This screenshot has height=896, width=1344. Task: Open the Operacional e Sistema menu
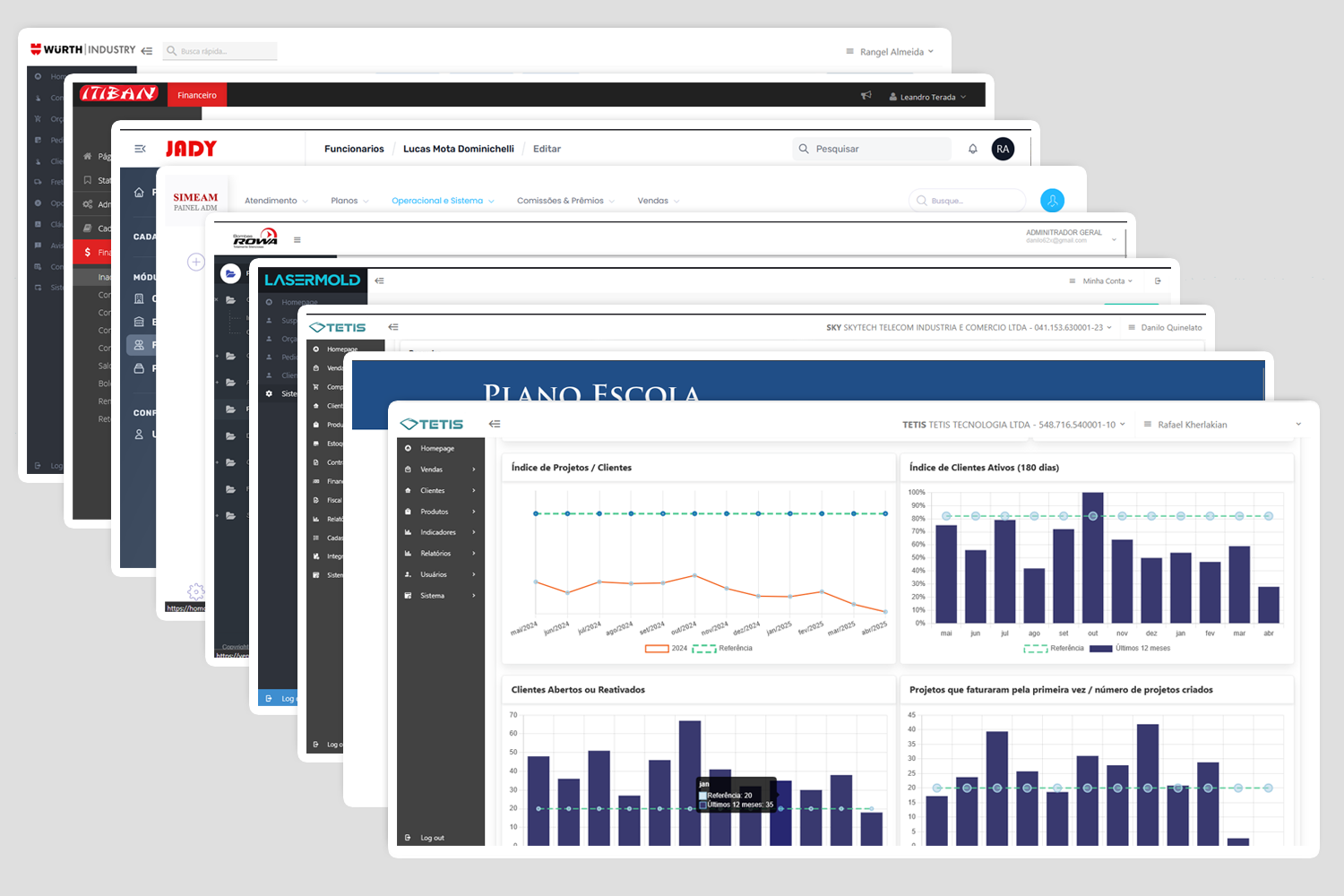[442, 201]
